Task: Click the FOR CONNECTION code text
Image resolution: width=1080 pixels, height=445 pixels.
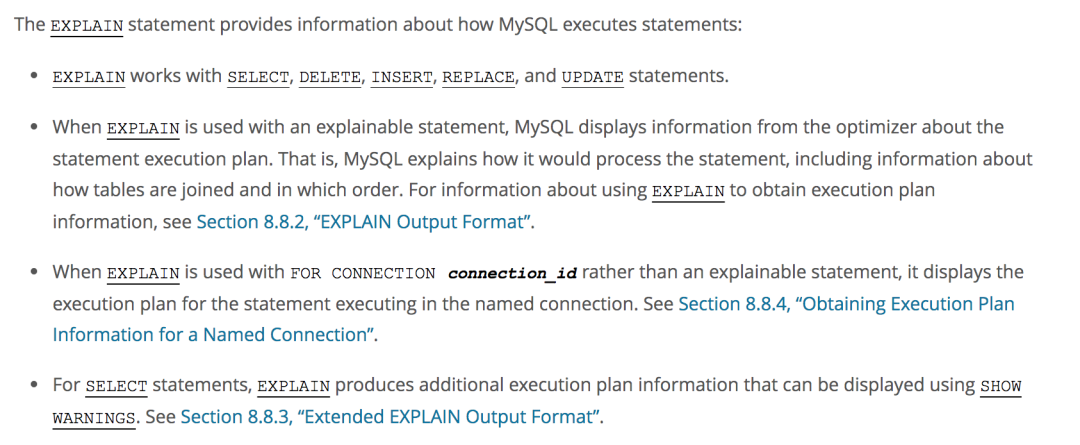Action: 363,273
